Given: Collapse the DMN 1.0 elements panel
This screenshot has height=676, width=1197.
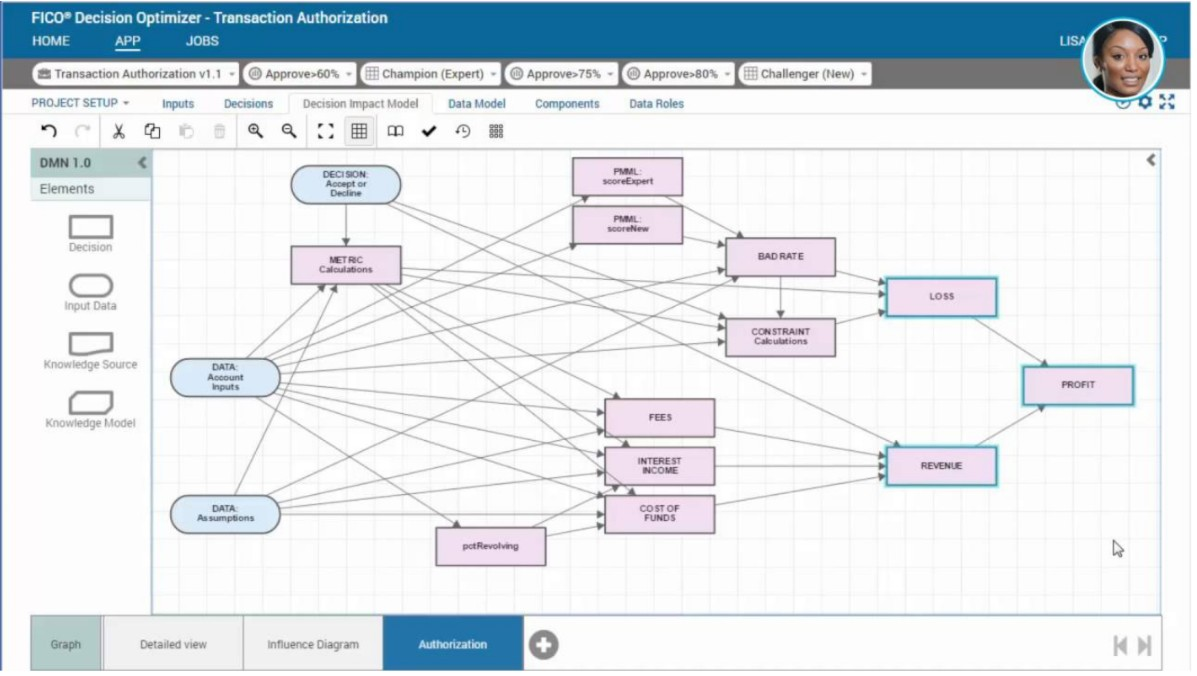Looking at the screenshot, I should [142, 163].
